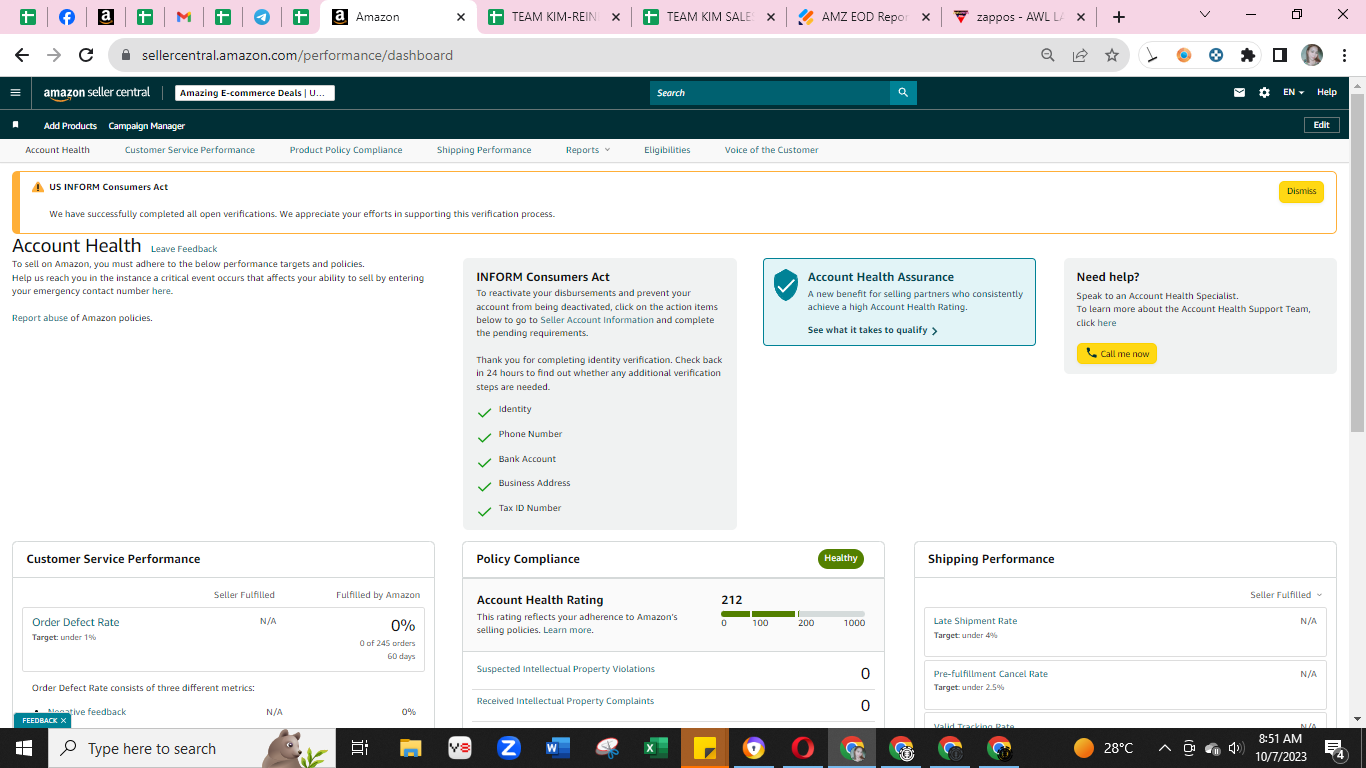Open the Report abuse link
The height and width of the screenshot is (768, 1366).
40,318
